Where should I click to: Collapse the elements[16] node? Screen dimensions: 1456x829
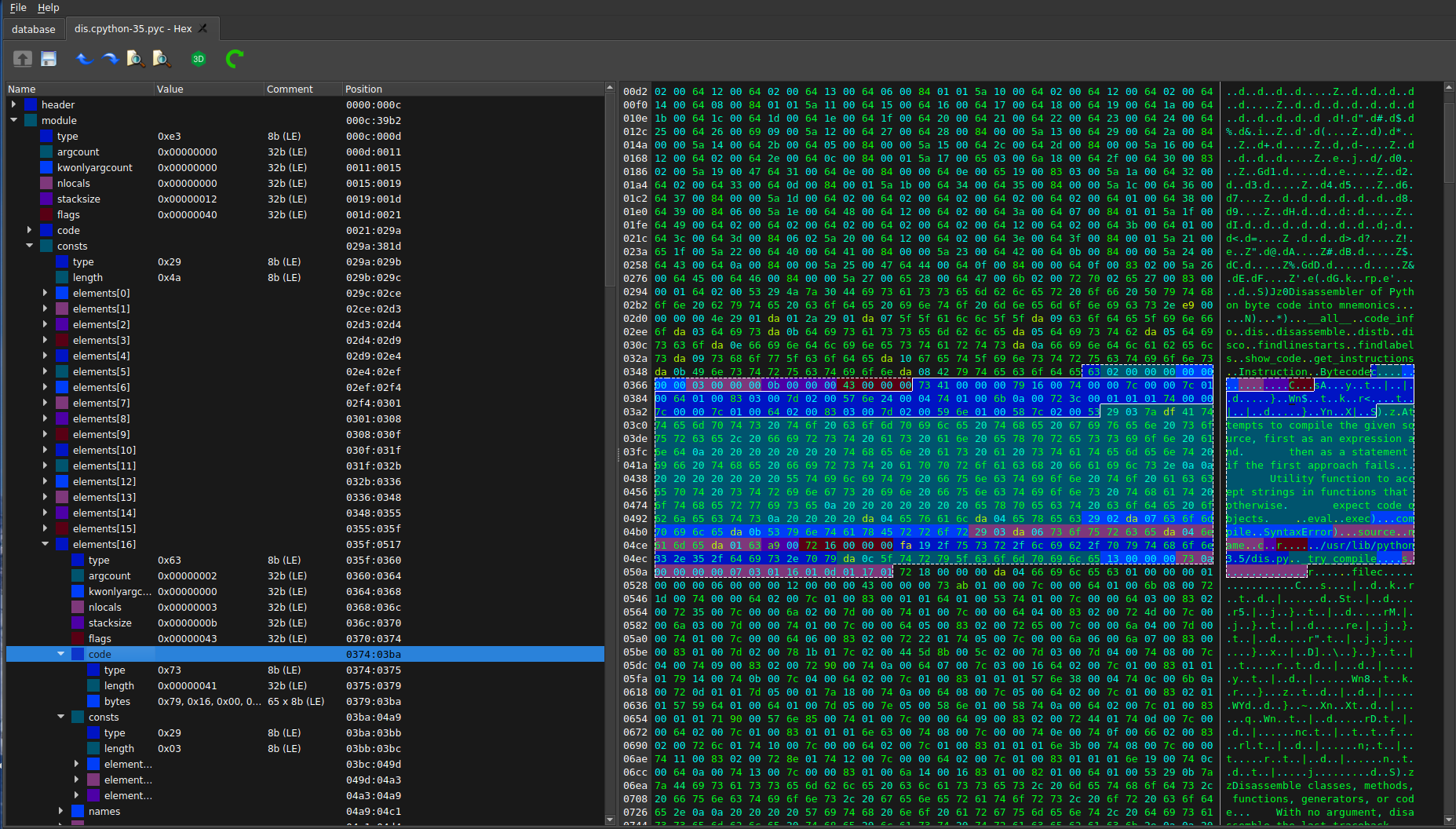[x=46, y=544]
